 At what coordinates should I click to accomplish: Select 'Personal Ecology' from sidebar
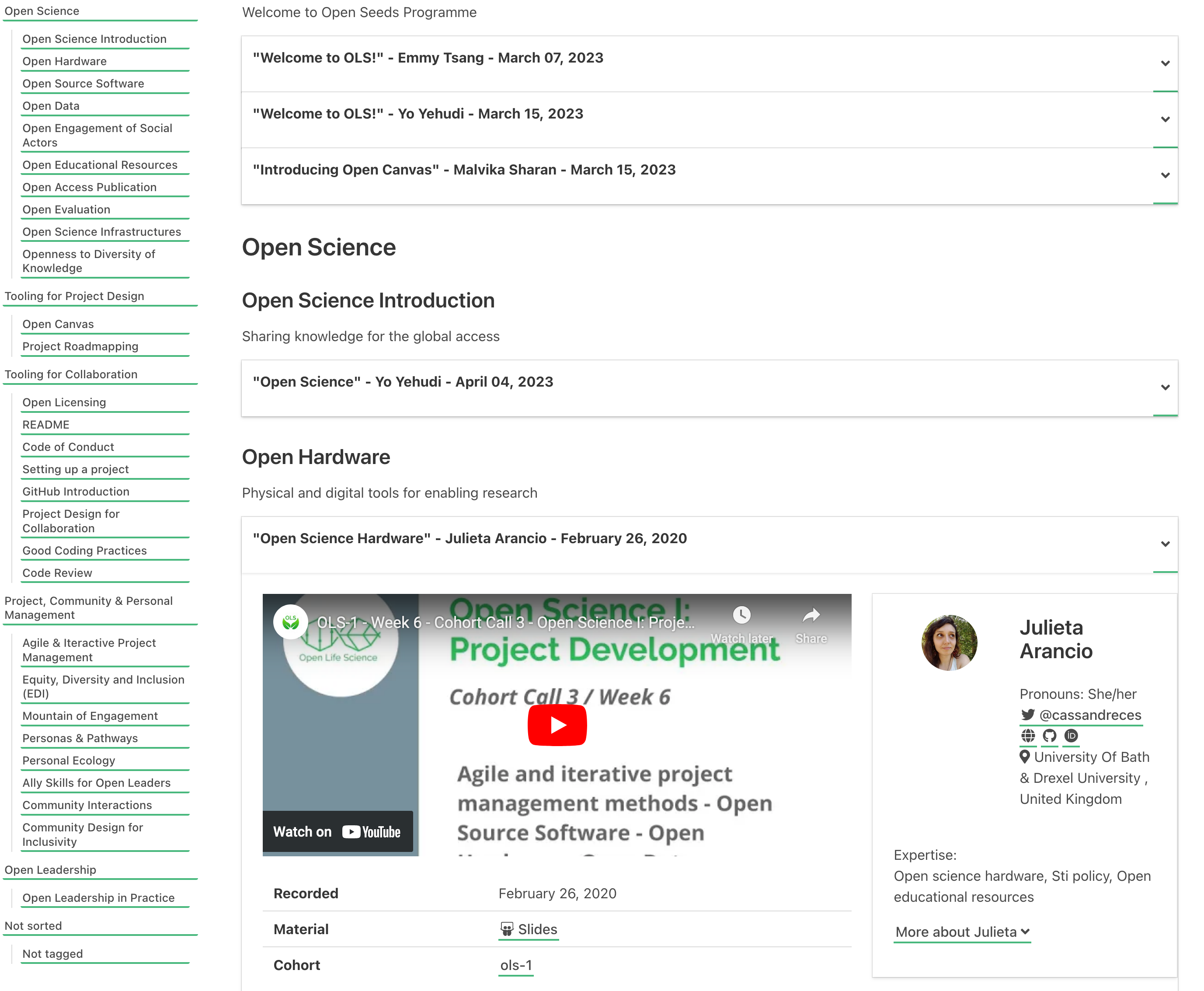pyautogui.click(x=68, y=760)
